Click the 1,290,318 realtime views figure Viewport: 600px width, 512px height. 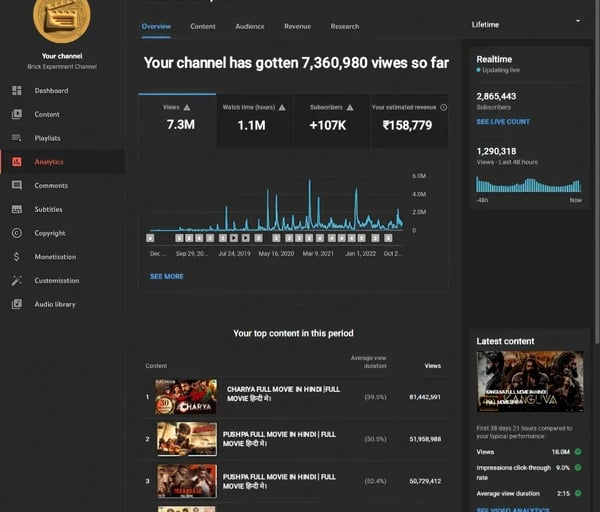(x=496, y=151)
